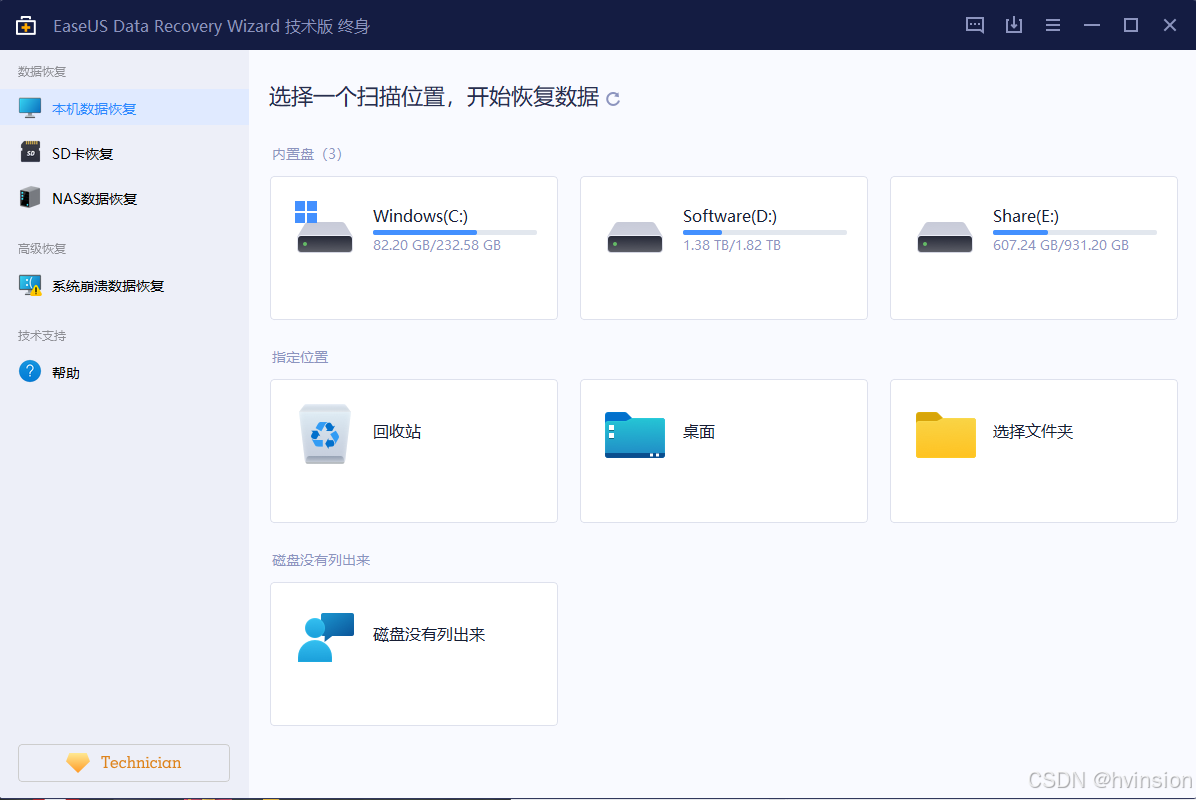Click the refresh icon beside the heading
This screenshot has height=800, width=1196.
pos(612,98)
